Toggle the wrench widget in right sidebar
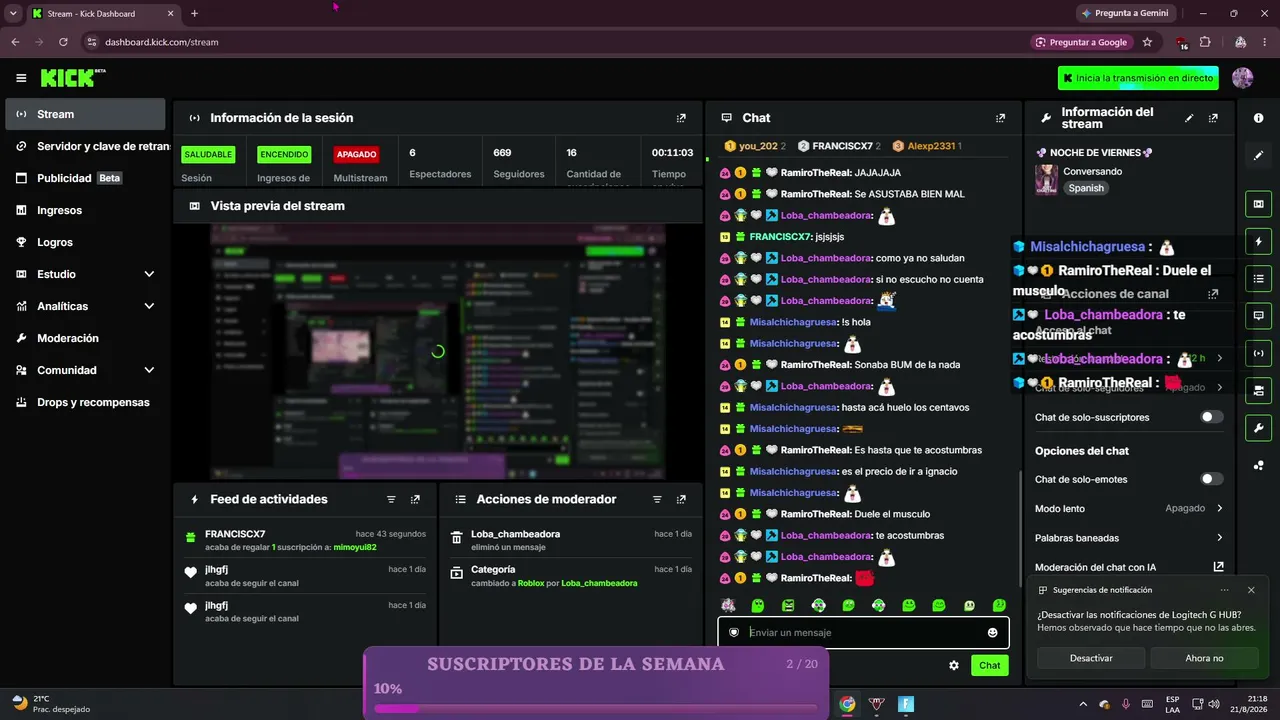1280x720 pixels. [x=1258, y=428]
